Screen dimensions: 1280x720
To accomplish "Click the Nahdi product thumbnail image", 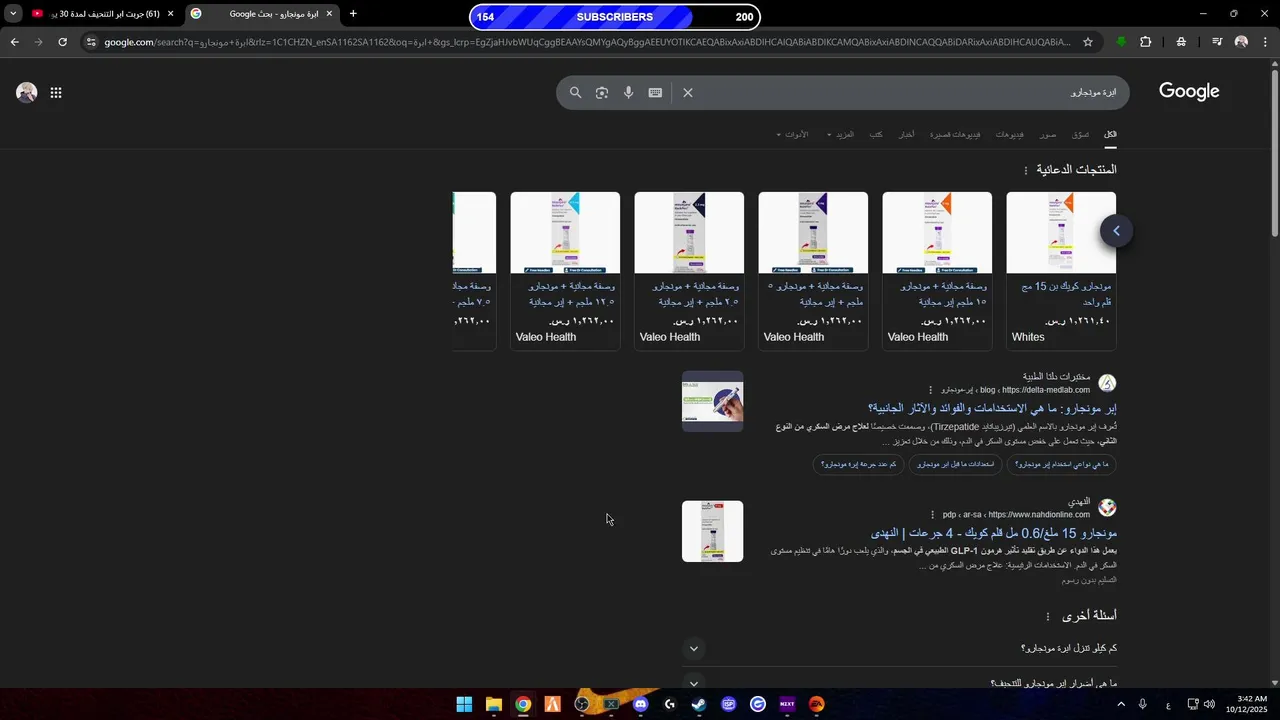I will (712, 531).
